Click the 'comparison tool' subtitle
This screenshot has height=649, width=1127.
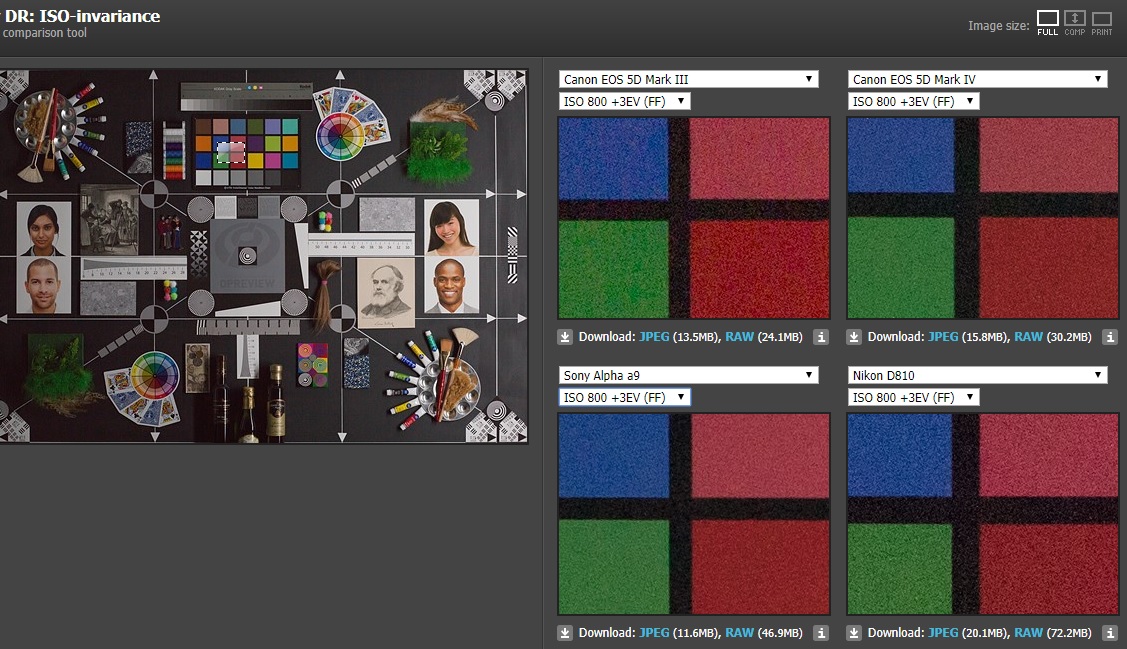tap(45, 33)
